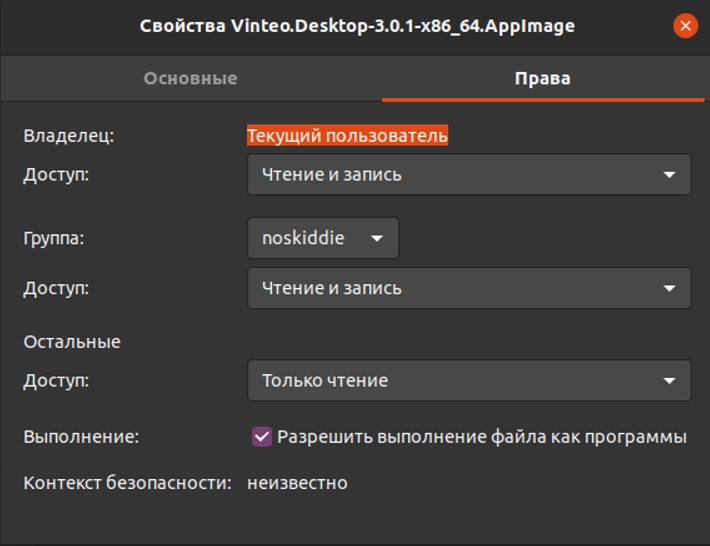Close the Свойства properties dialog
The height and width of the screenshot is (546, 710).
[685, 26]
